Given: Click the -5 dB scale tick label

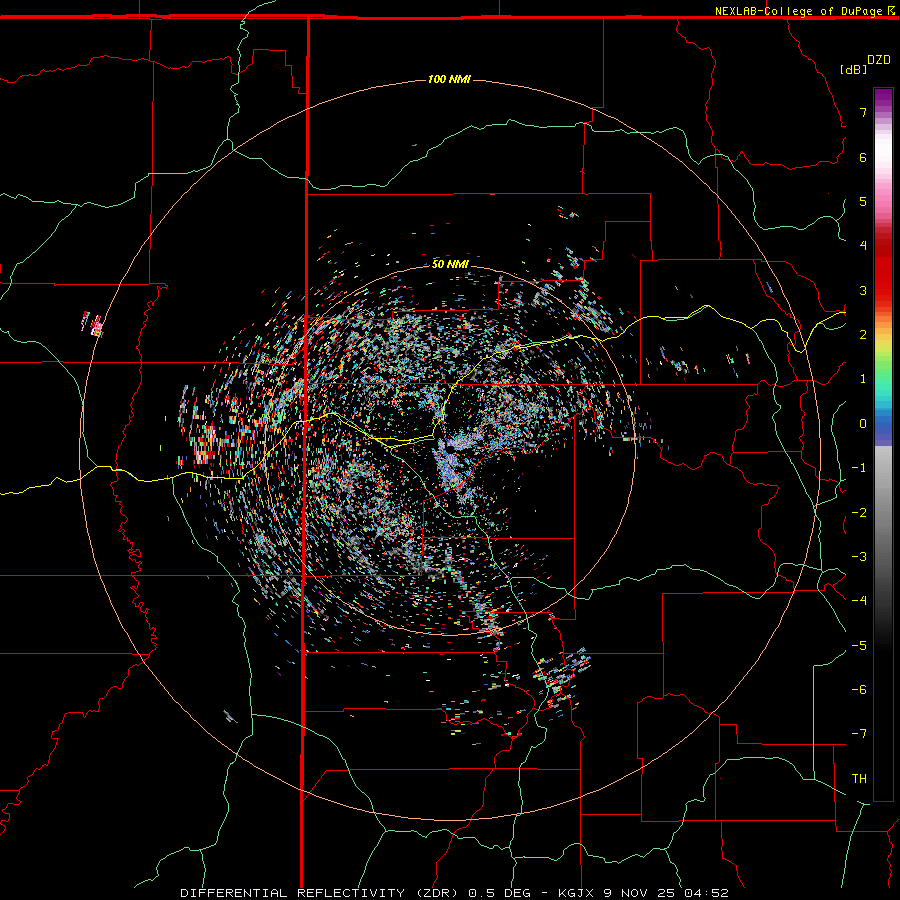Looking at the screenshot, I should point(859,645).
